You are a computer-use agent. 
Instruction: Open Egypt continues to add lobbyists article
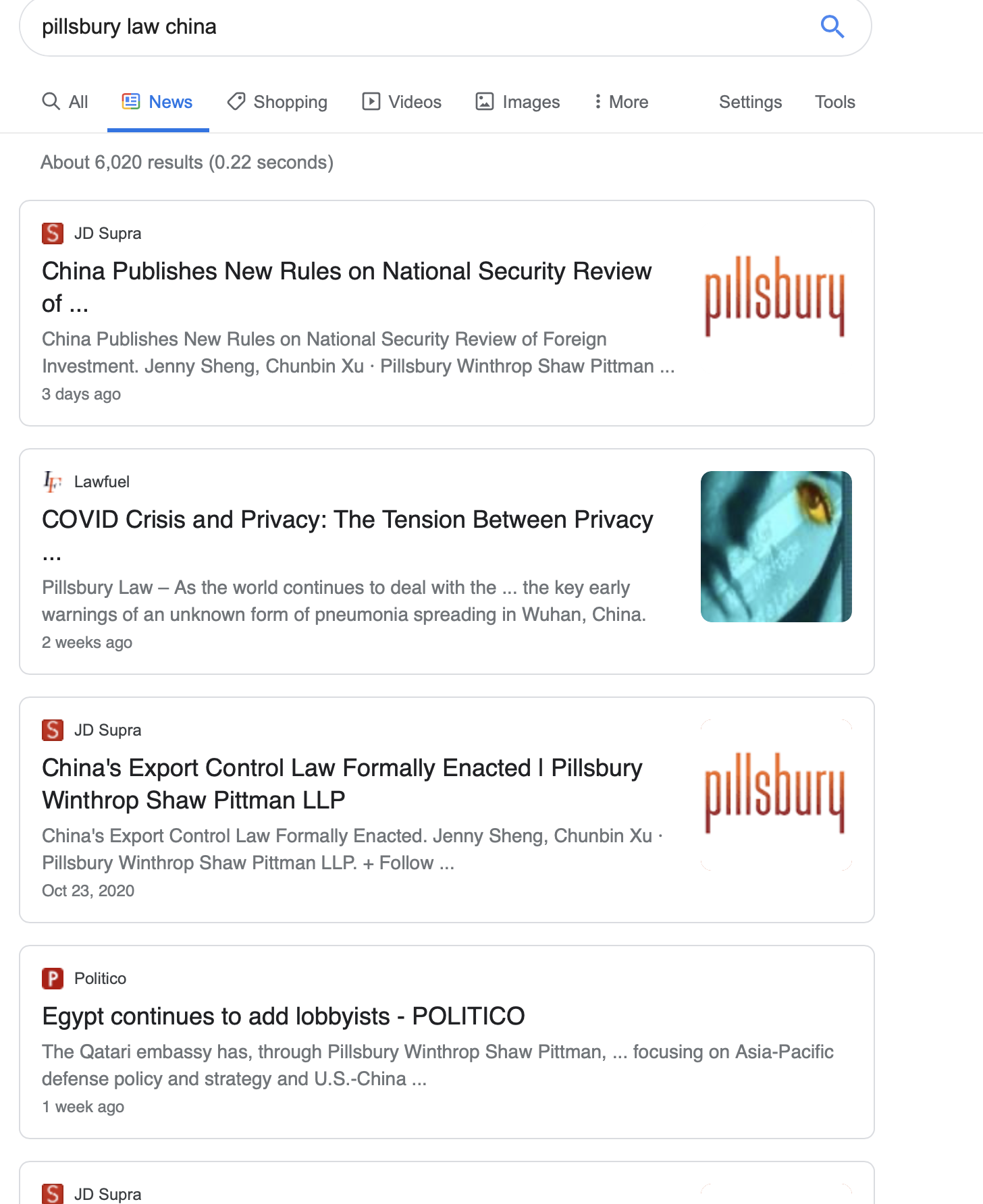point(284,1016)
